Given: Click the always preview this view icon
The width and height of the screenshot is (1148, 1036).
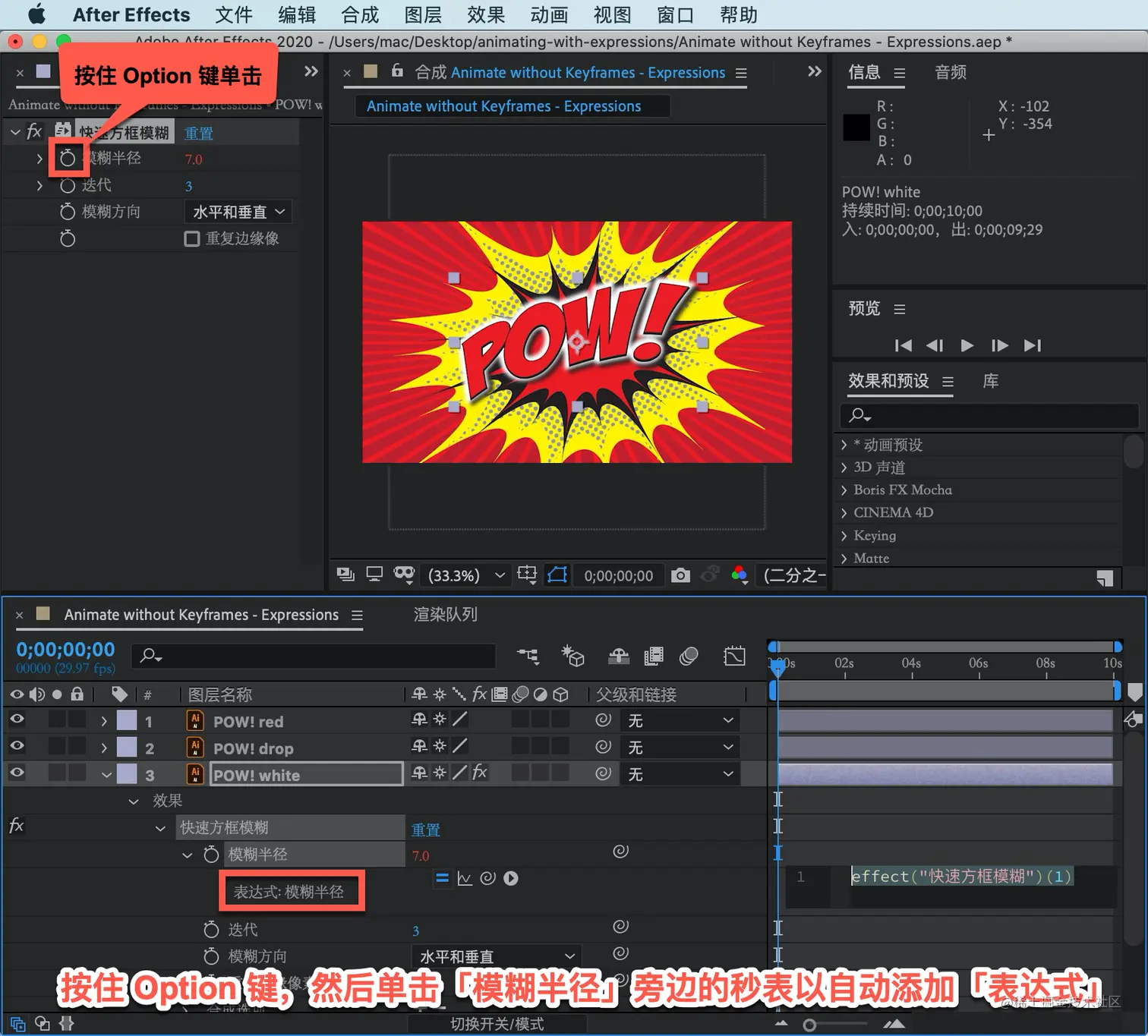Looking at the screenshot, I should click(345, 575).
